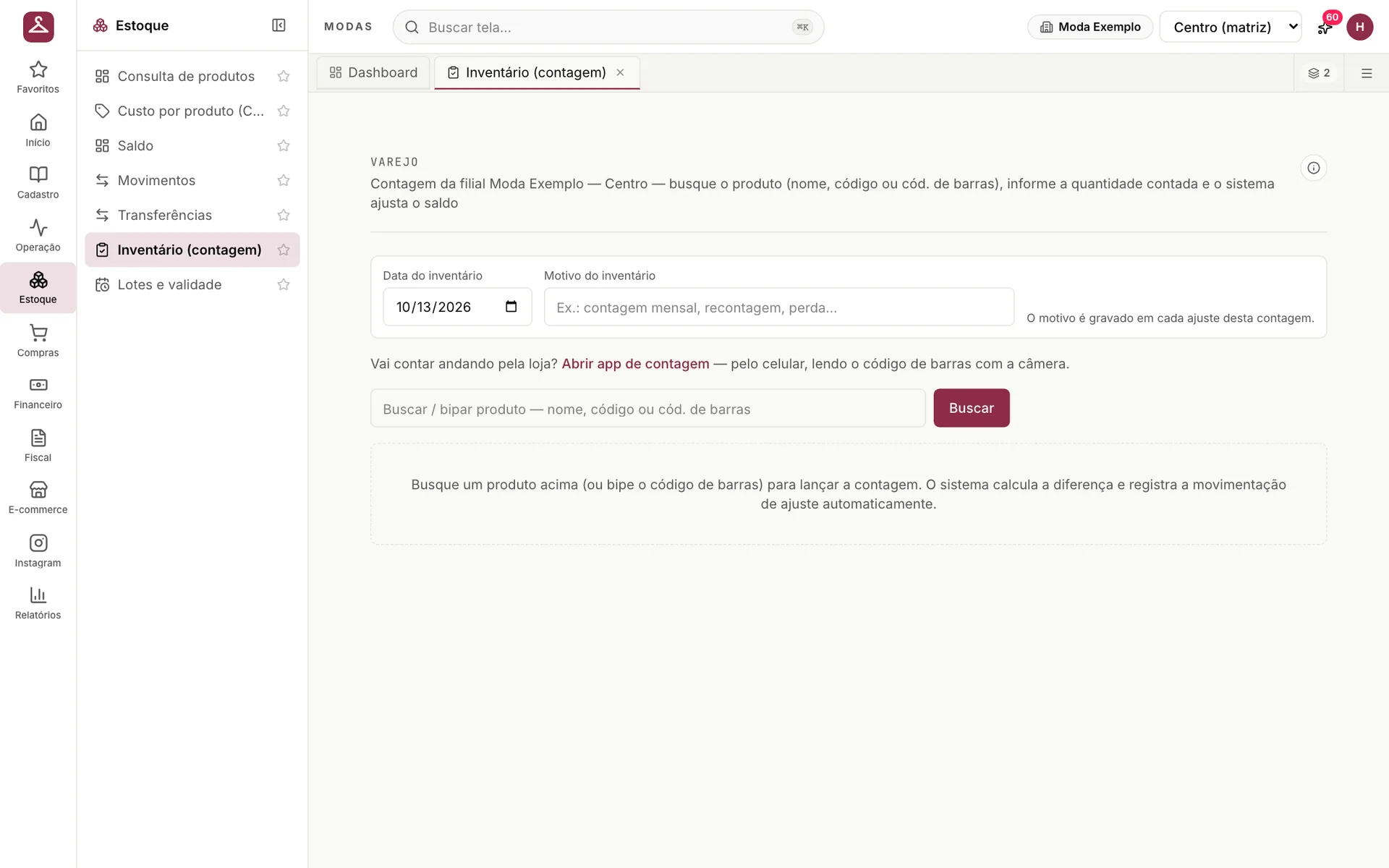Open the Compras module
Image resolution: width=1389 pixels, height=868 pixels.
pos(38,341)
